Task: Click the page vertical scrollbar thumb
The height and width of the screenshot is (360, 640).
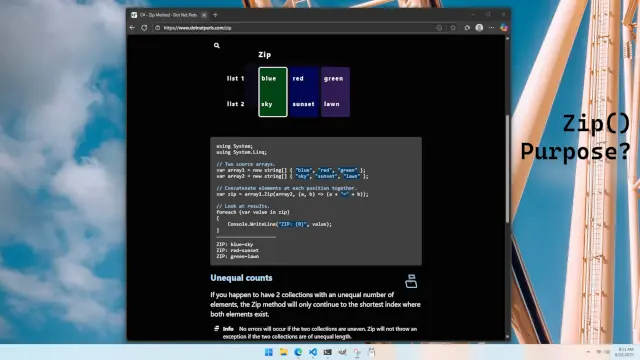Action: (x=507, y=169)
